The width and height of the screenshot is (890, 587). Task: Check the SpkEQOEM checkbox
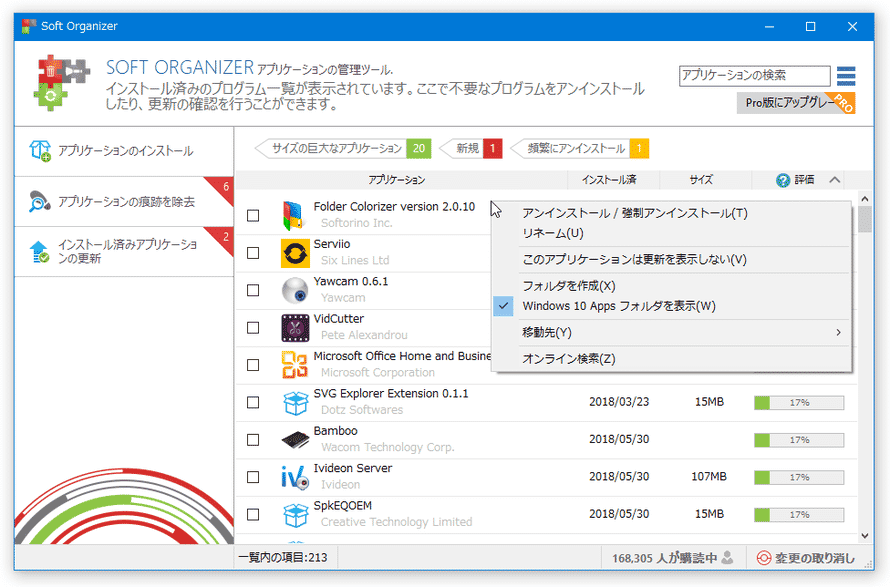tap(253, 515)
